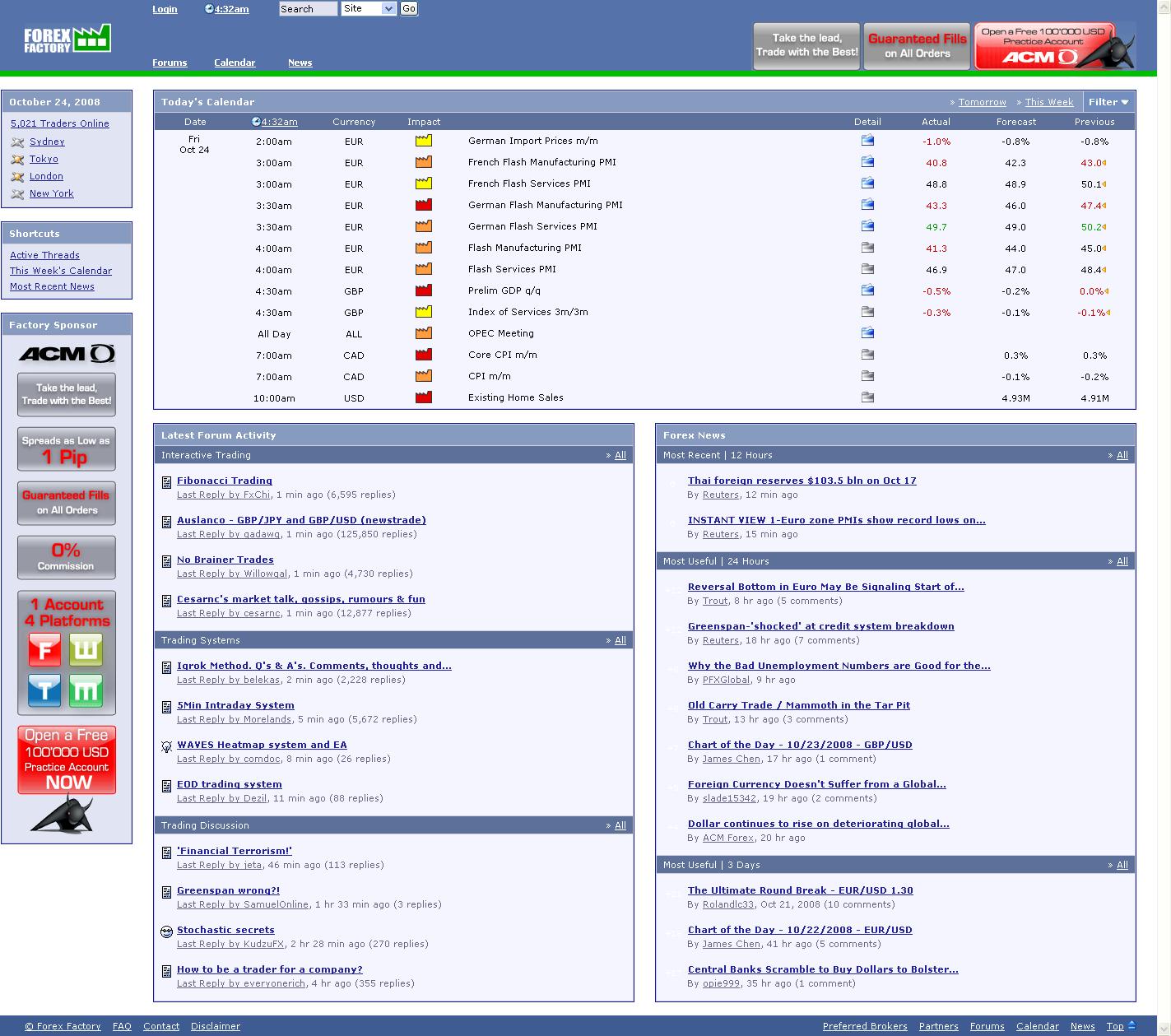The image size is (1171, 1036).
Task: Click thread icon beside Fibonacci Trading
Action: coord(167,482)
